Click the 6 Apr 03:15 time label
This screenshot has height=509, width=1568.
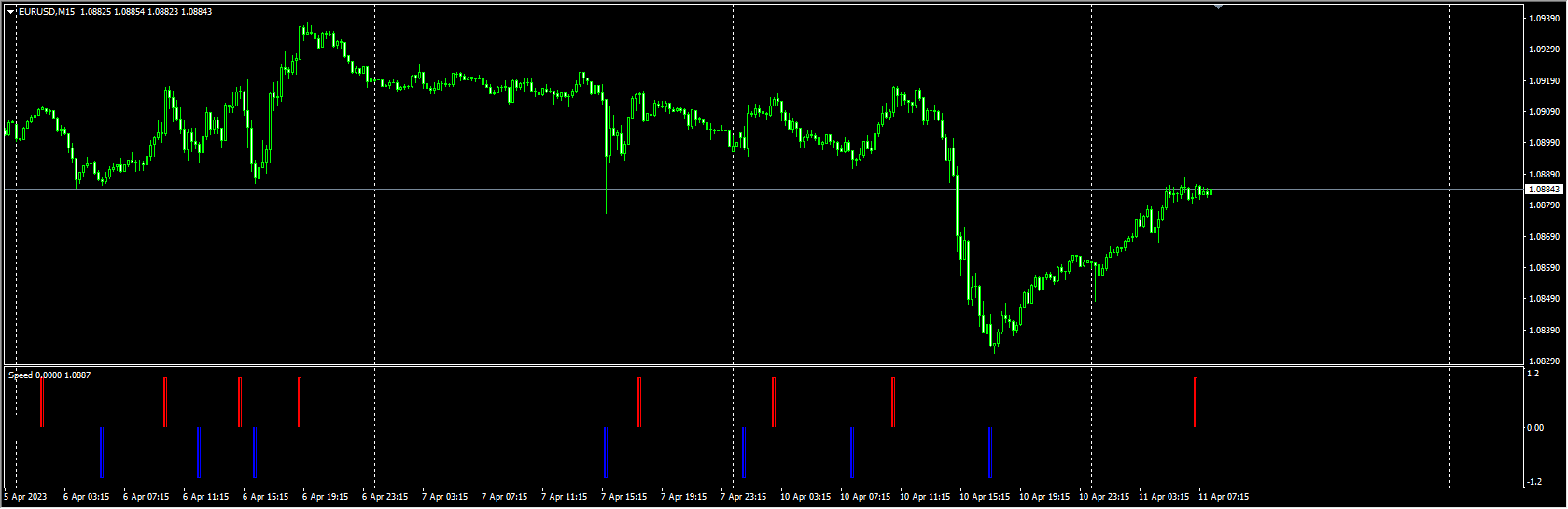[x=86, y=497]
